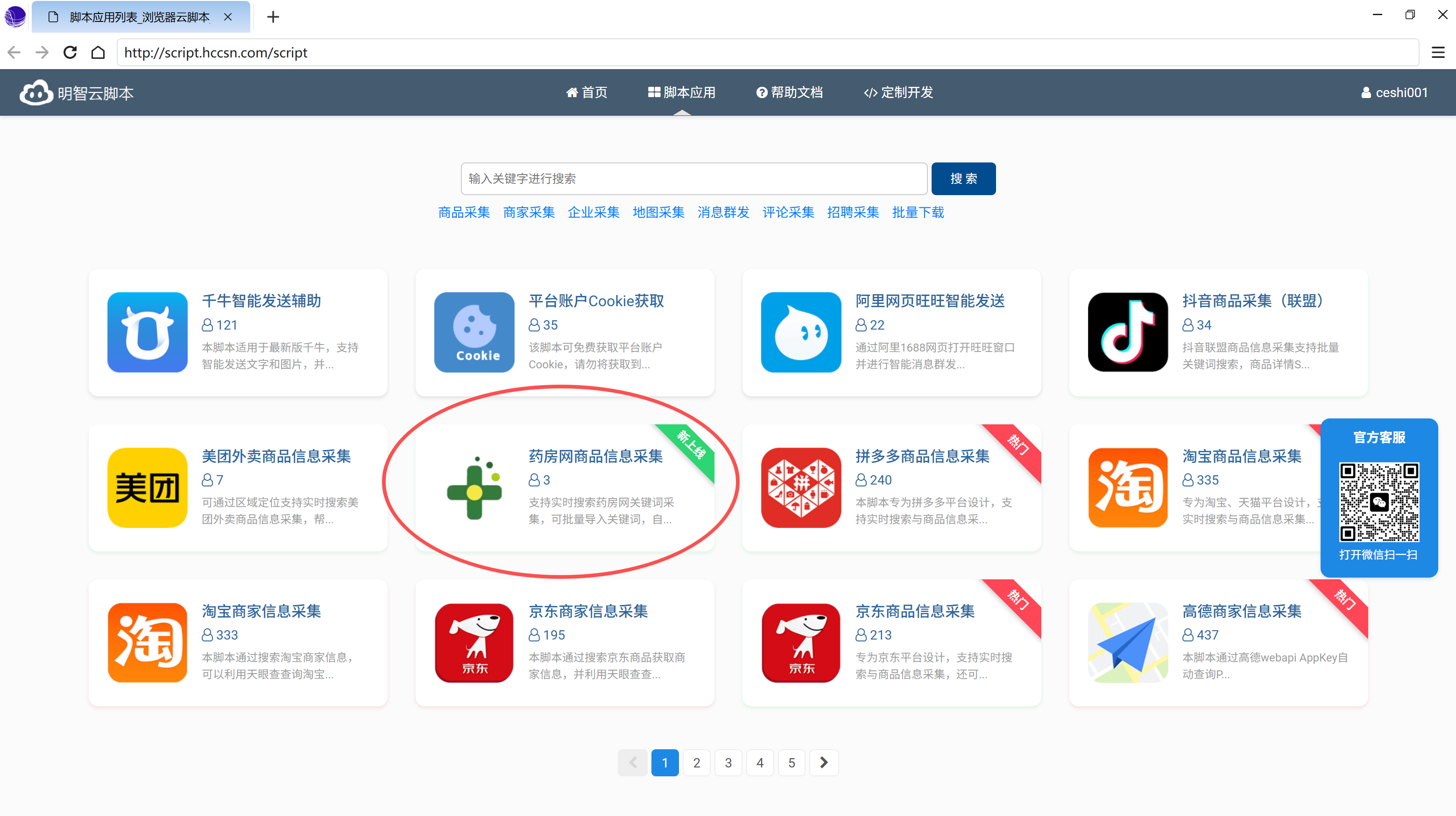The height and width of the screenshot is (816, 1456).
Task: Focus the keyword search input field
Action: pos(693,179)
